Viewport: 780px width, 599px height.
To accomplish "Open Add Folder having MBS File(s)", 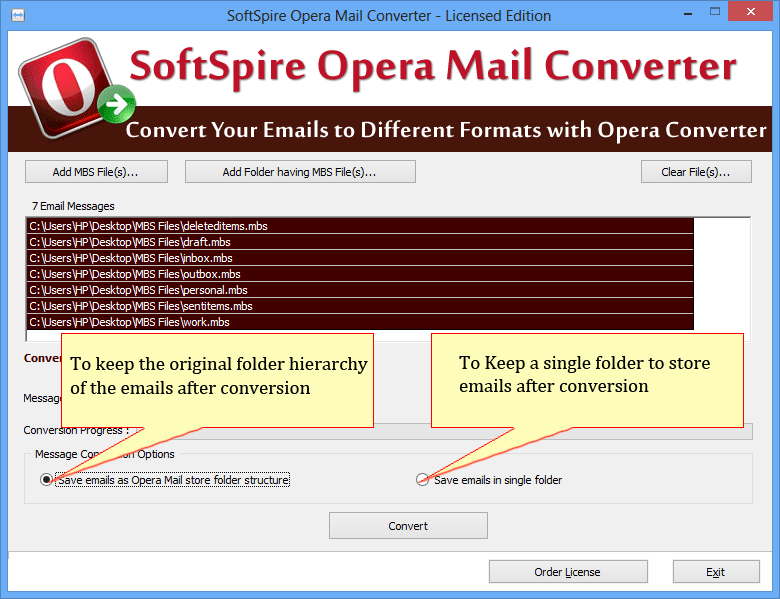I will tap(300, 172).
